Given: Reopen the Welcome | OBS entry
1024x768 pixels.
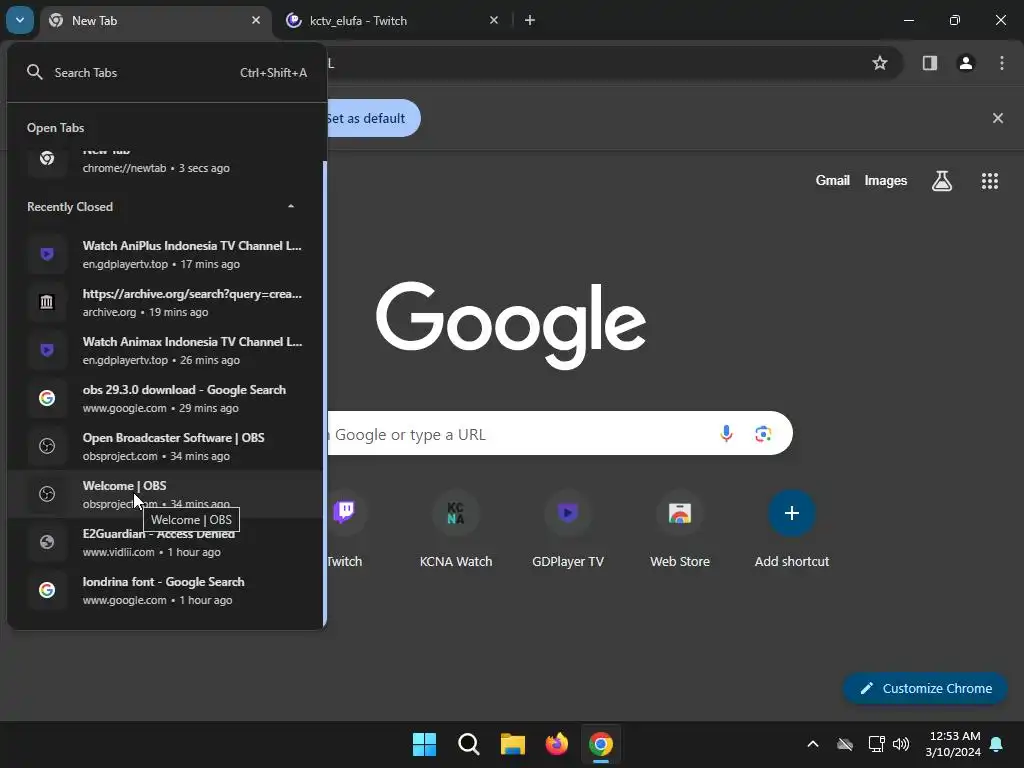Looking at the screenshot, I should (x=165, y=494).
